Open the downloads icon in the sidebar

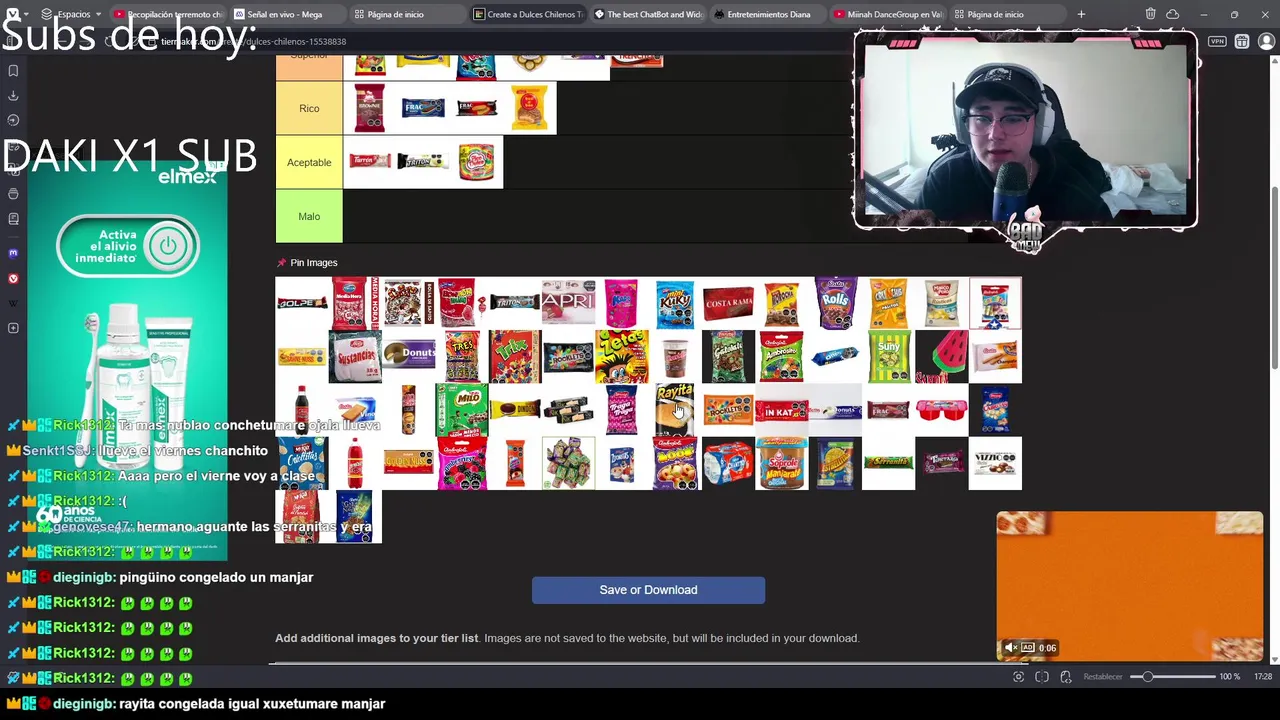(x=13, y=95)
